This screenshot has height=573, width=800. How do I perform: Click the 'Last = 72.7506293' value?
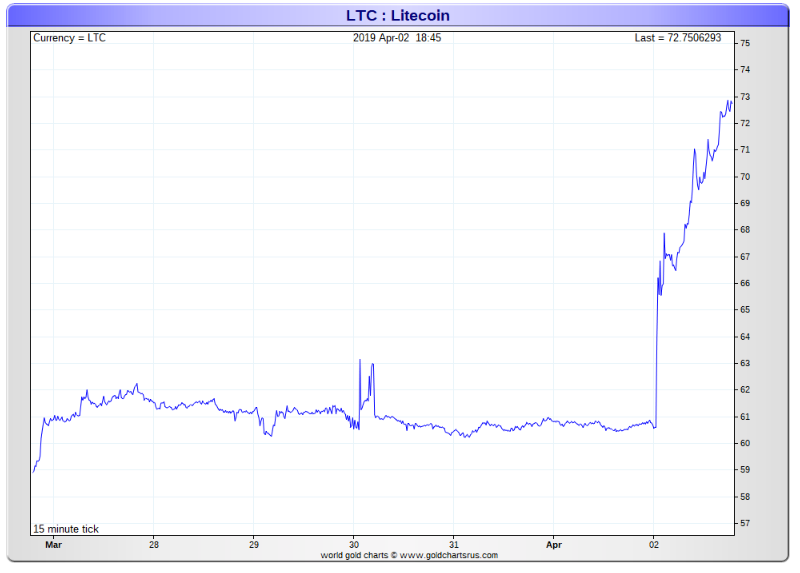coord(677,38)
